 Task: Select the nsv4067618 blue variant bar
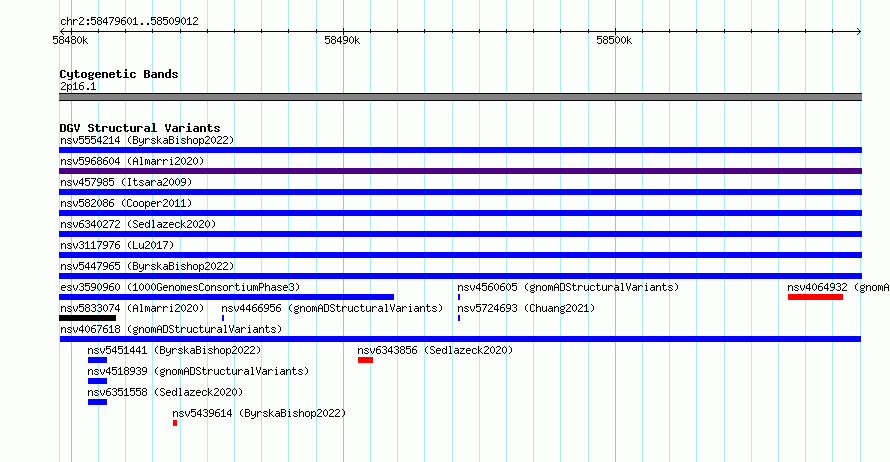(x=460, y=339)
